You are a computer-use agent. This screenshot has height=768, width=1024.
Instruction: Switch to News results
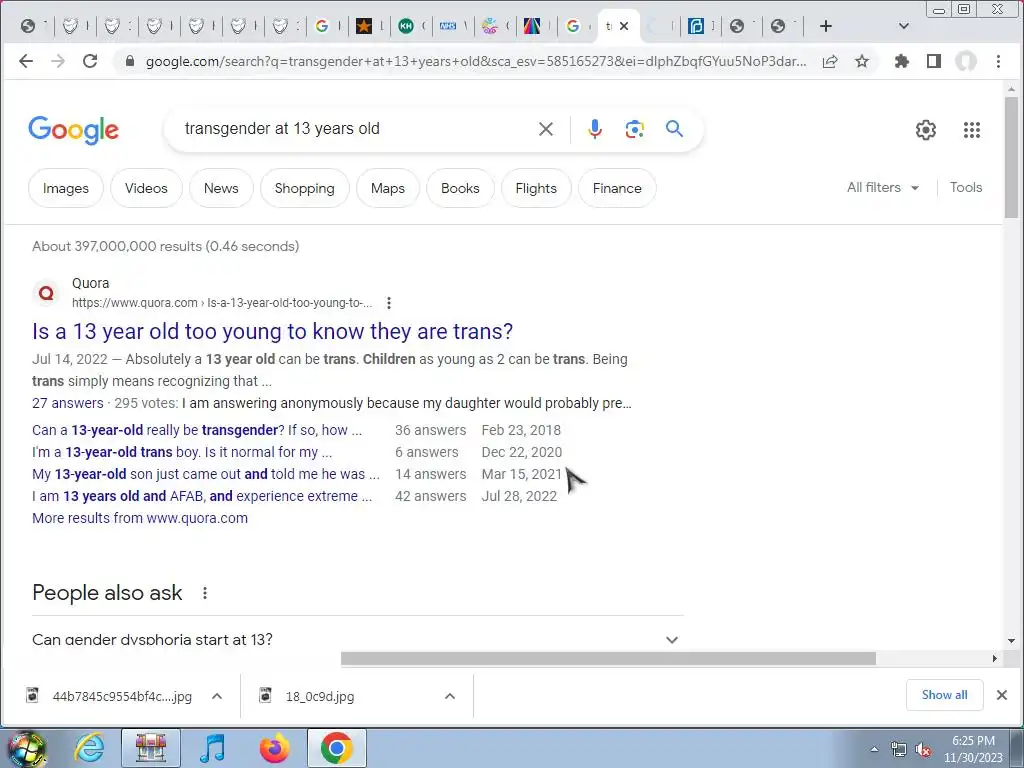221,188
